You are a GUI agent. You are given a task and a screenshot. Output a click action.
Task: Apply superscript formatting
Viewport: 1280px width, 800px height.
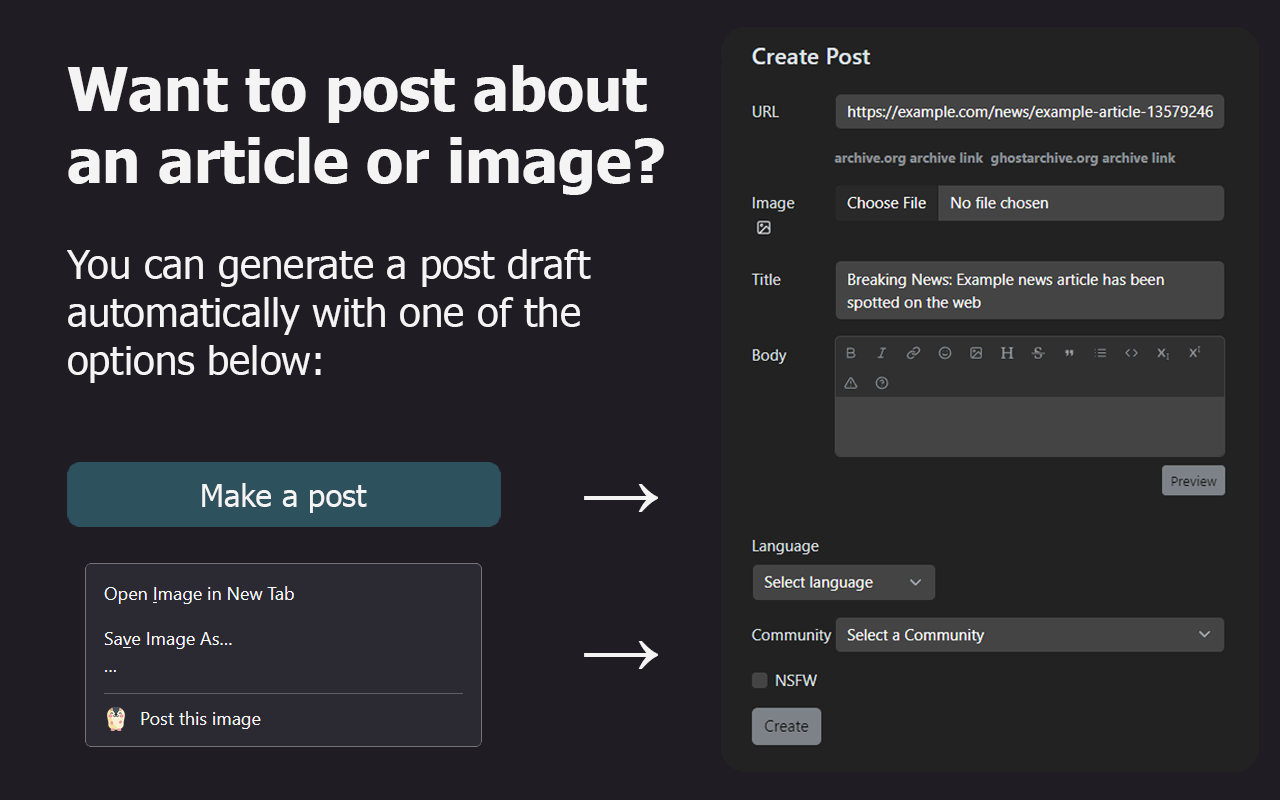pos(1194,353)
